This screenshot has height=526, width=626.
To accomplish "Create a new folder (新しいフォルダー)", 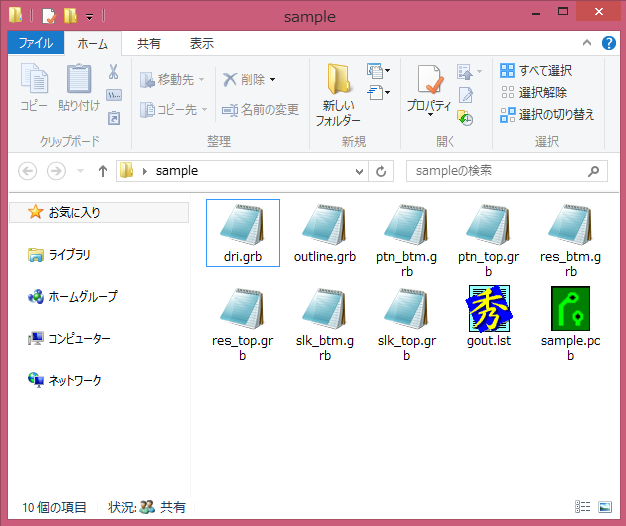I will click(x=338, y=95).
